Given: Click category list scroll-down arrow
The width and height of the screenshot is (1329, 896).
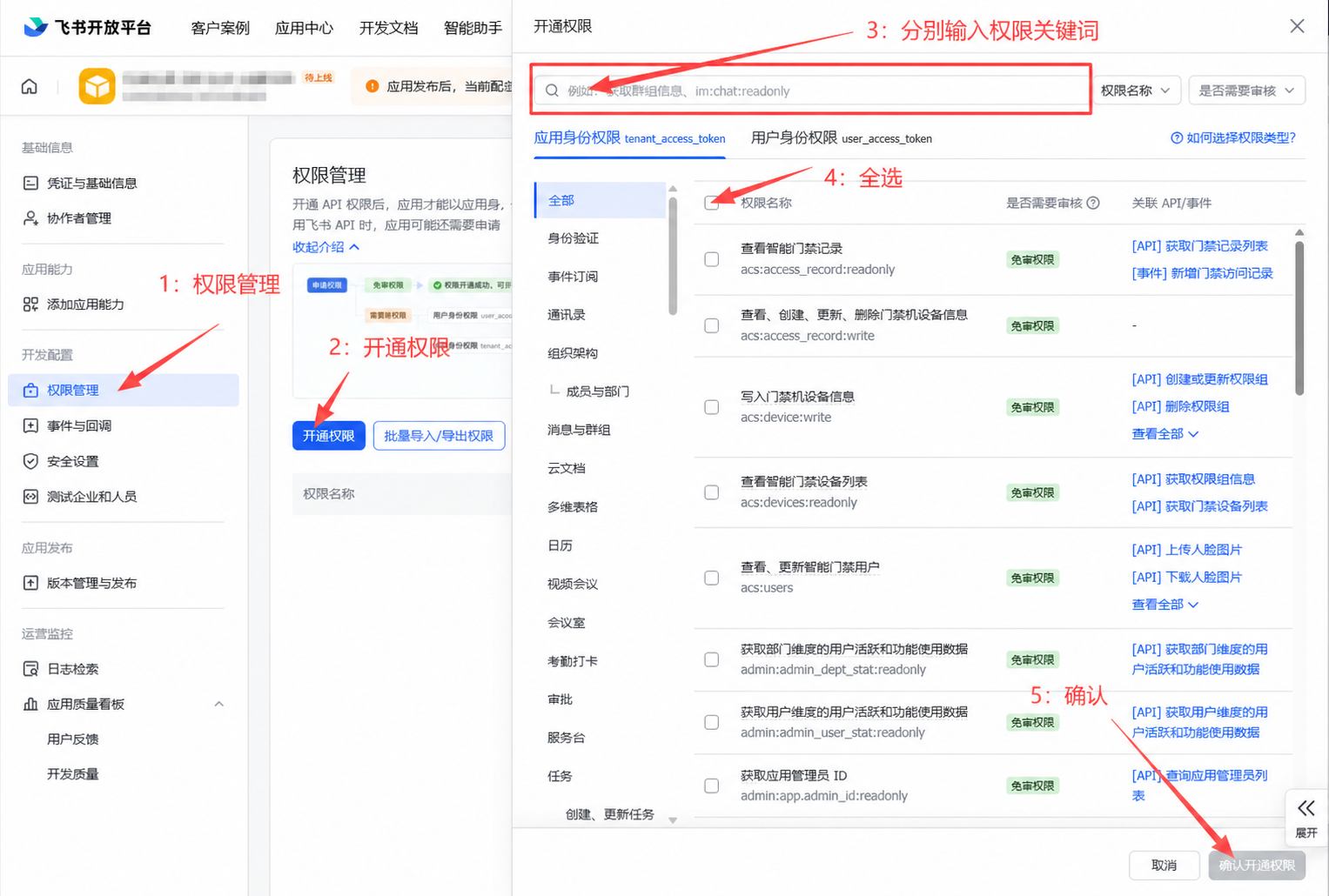Looking at the screenshot, I should tap(673, 819).
